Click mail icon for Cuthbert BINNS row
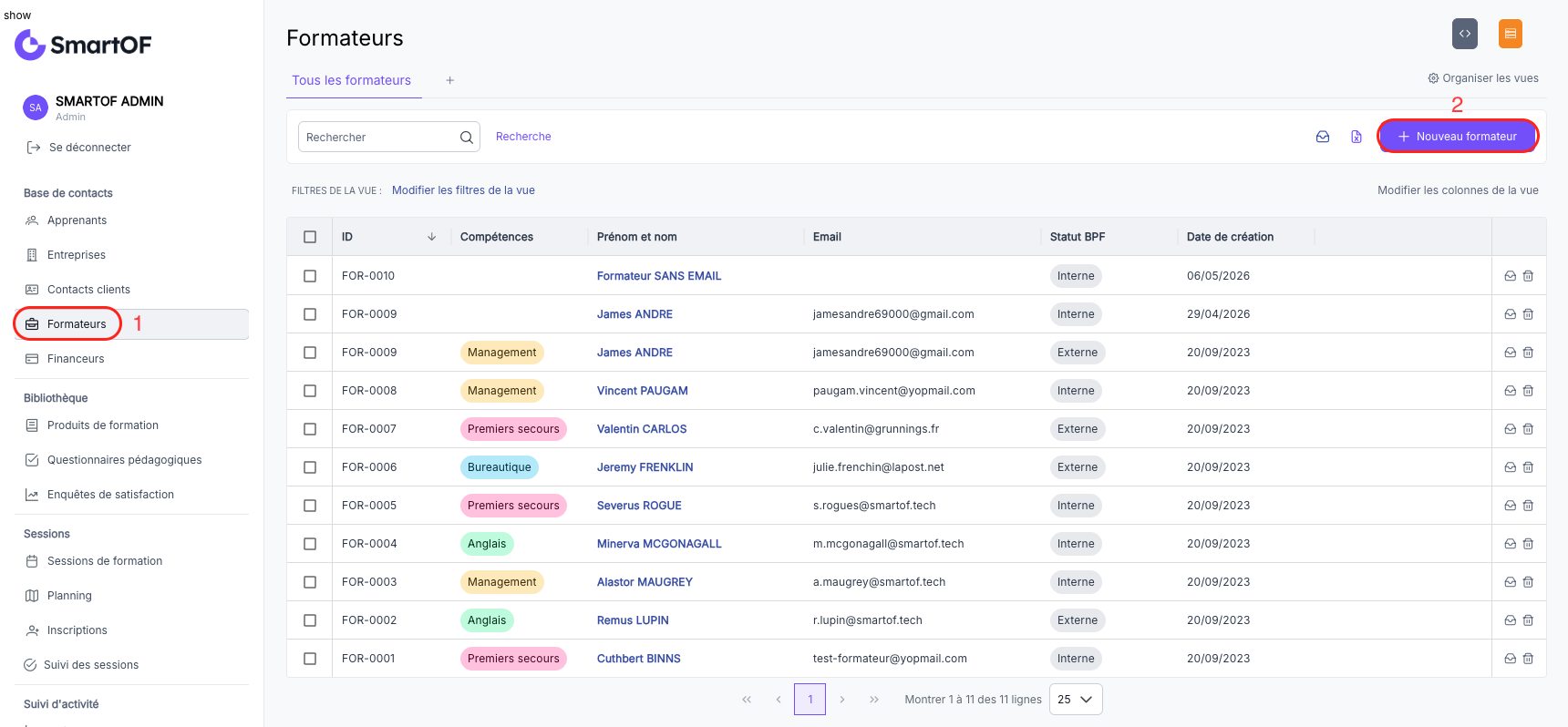The width and height of the screenshot is (1568, 727). pyautogui.click(x=1510, y=659)
